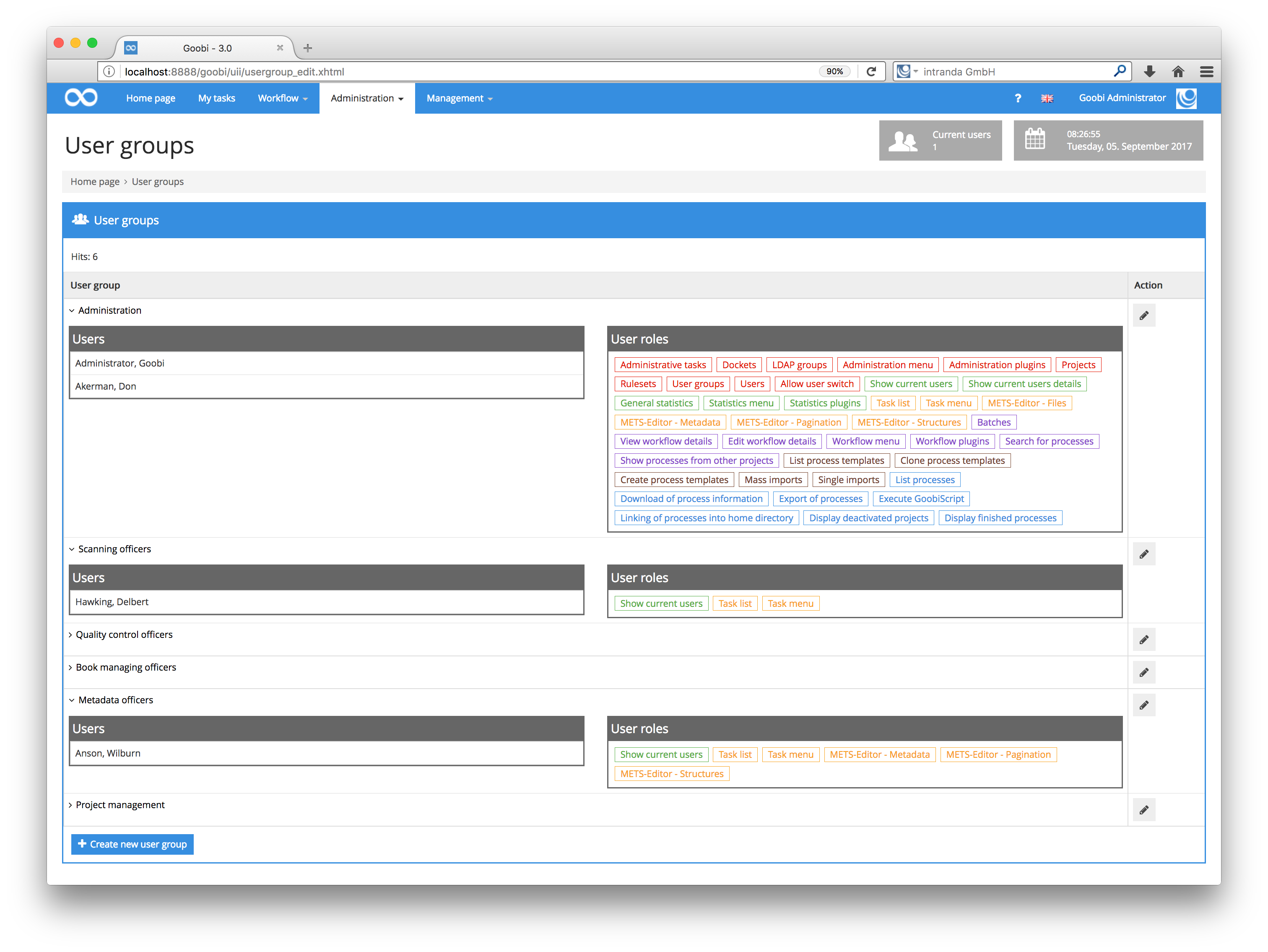Click the Mass imports role tag

[x=773, y=479]
